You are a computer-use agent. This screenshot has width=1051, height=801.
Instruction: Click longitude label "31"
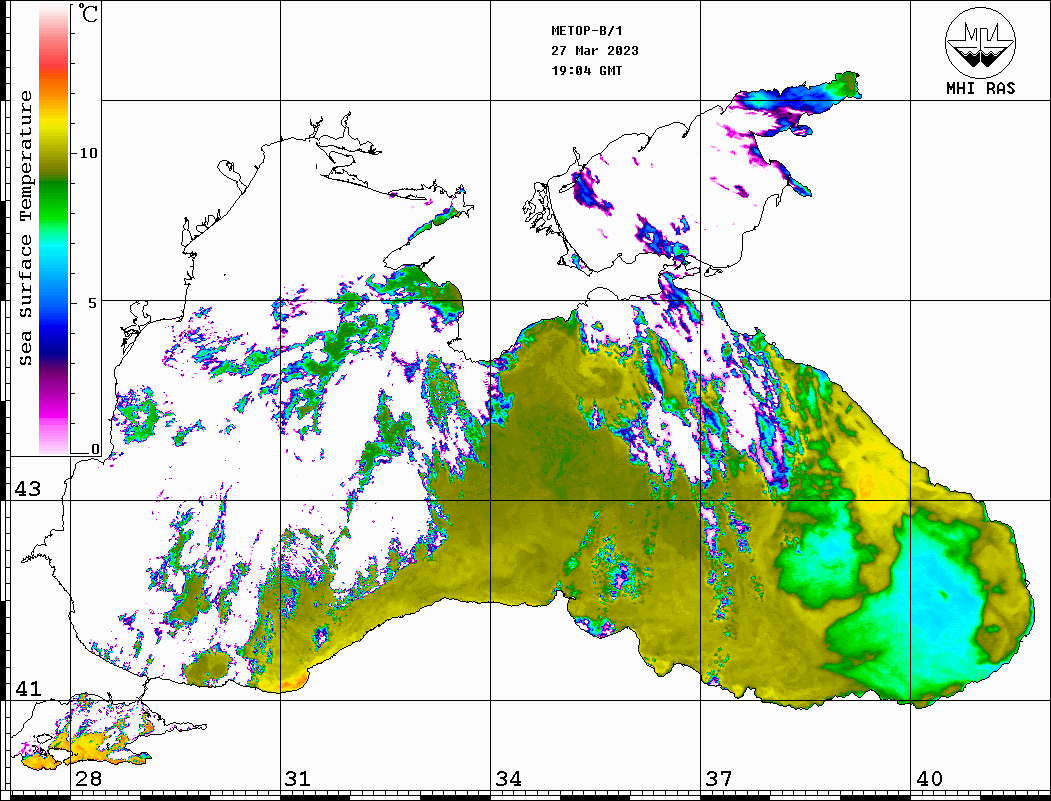(298, 778)
